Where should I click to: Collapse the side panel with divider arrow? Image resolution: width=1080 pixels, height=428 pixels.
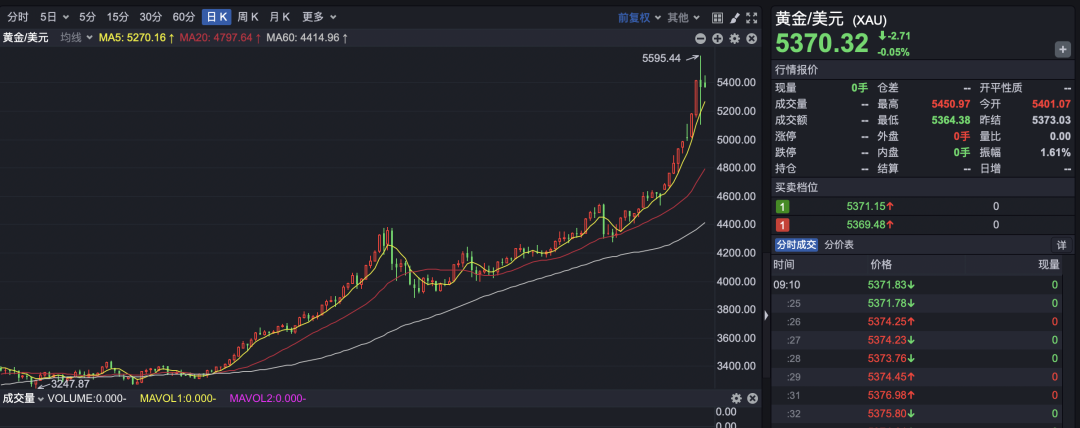[x=766, y=315]
